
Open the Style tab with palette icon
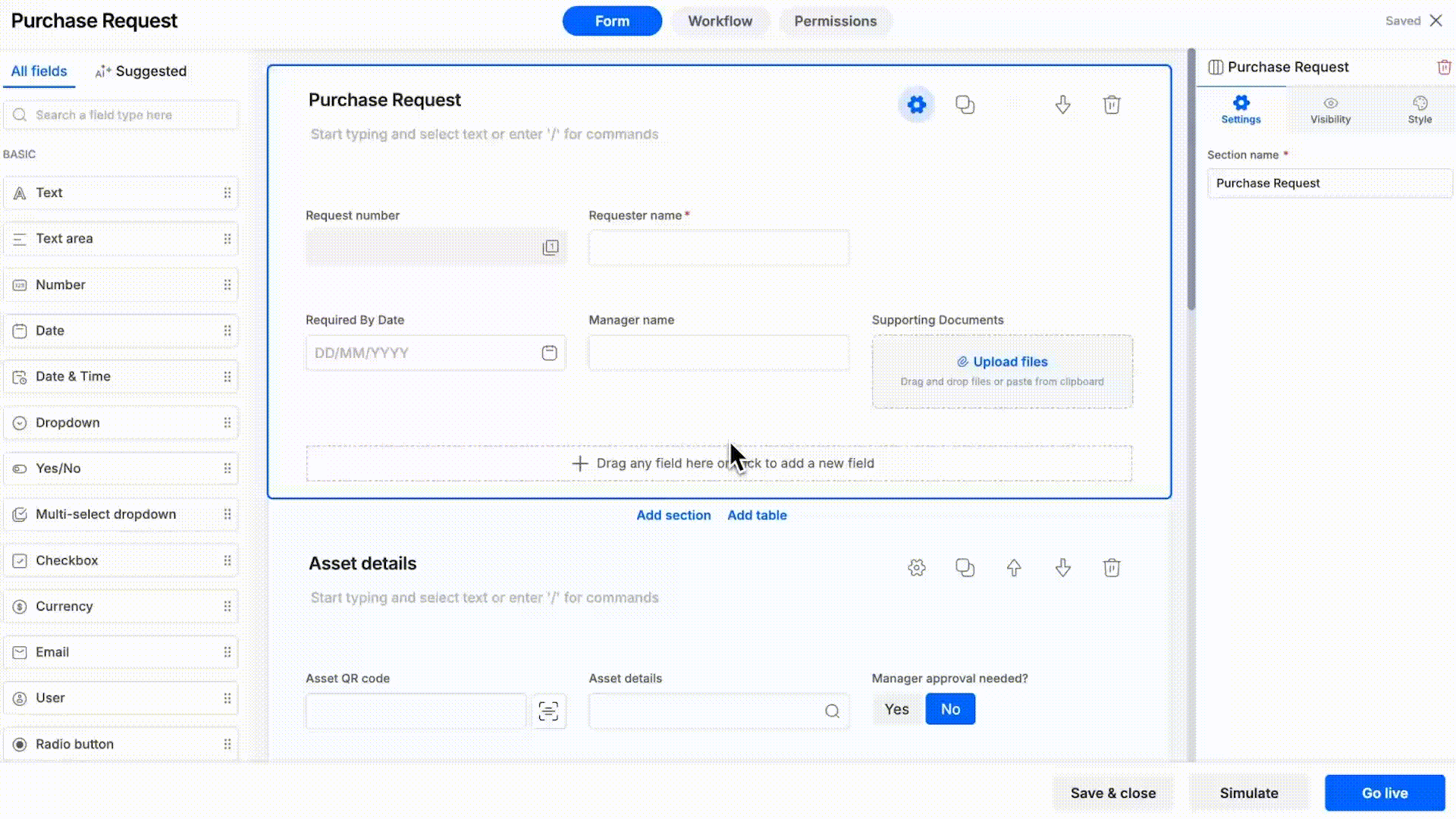tap(1420, 110)
